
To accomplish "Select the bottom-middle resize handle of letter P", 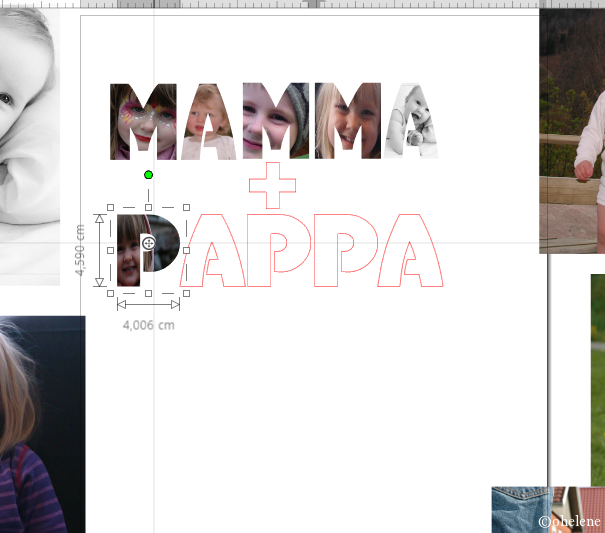I will coord(149,293).
